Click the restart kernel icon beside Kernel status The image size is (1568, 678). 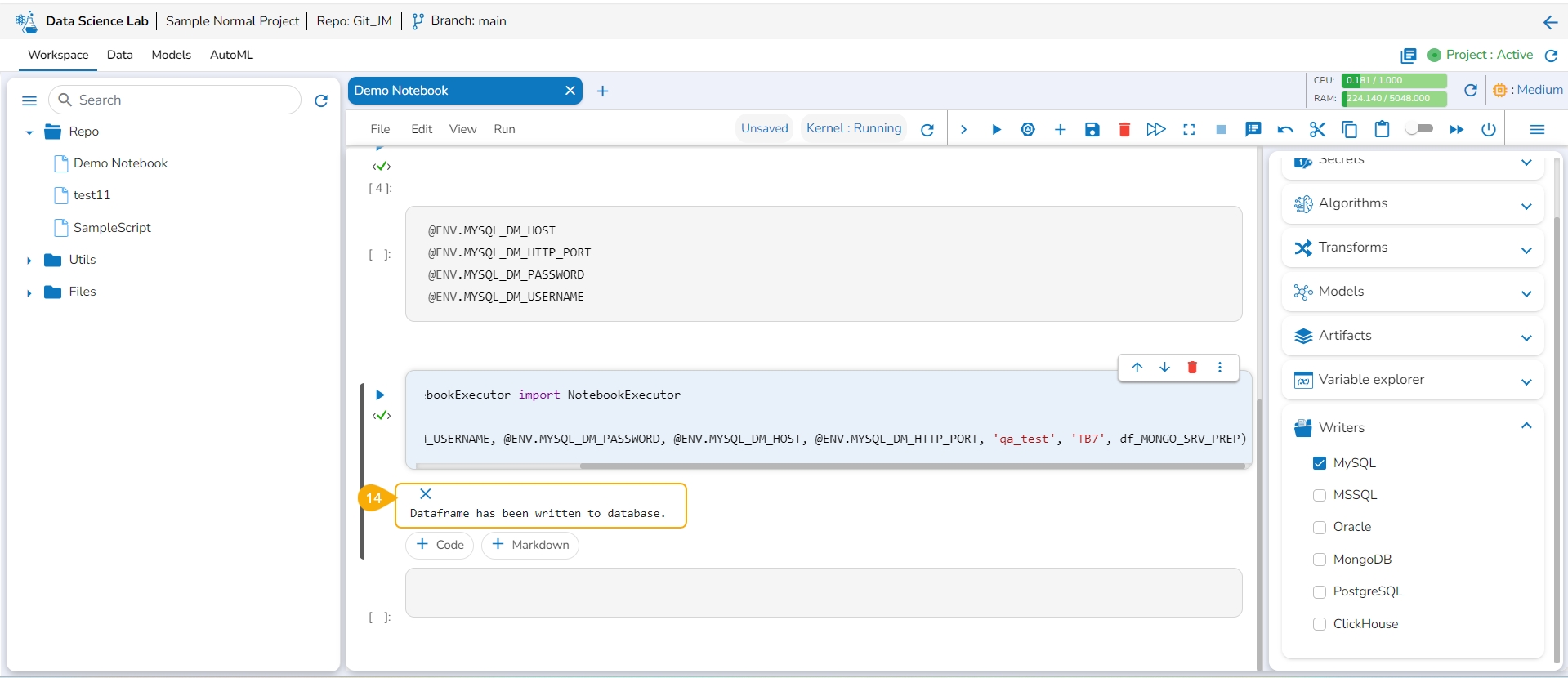point(927,130)
